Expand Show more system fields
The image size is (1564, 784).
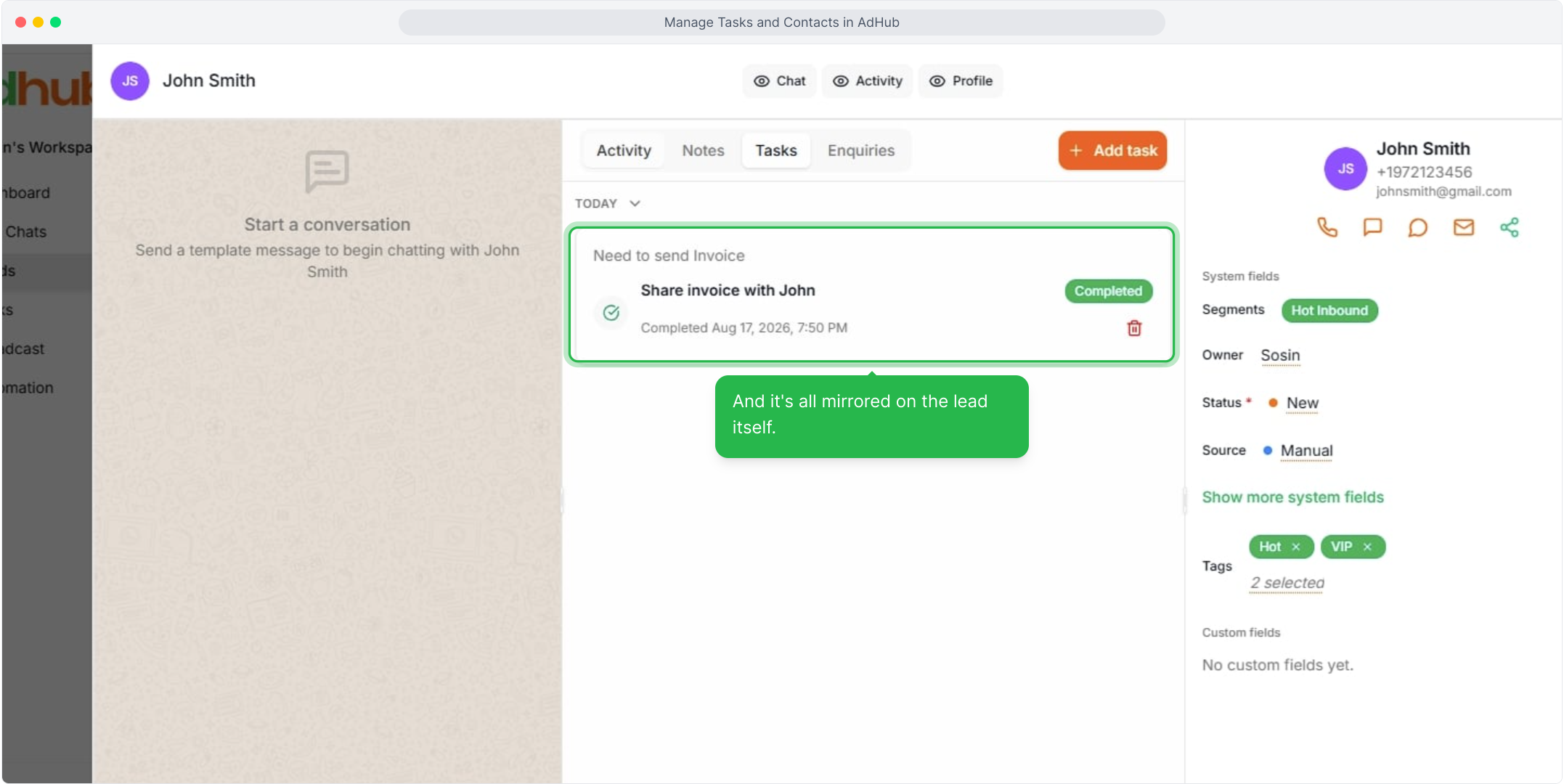tap(1292, 497)
